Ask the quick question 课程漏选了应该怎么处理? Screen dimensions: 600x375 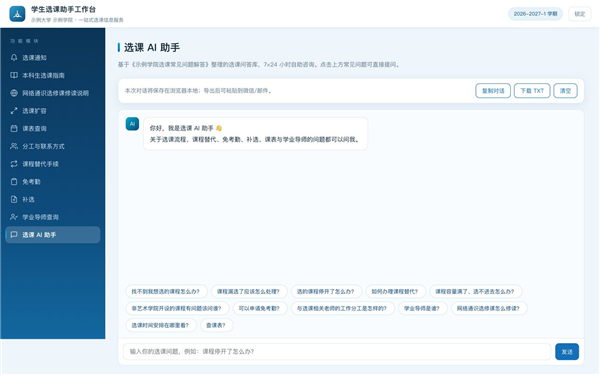[249, 292]
